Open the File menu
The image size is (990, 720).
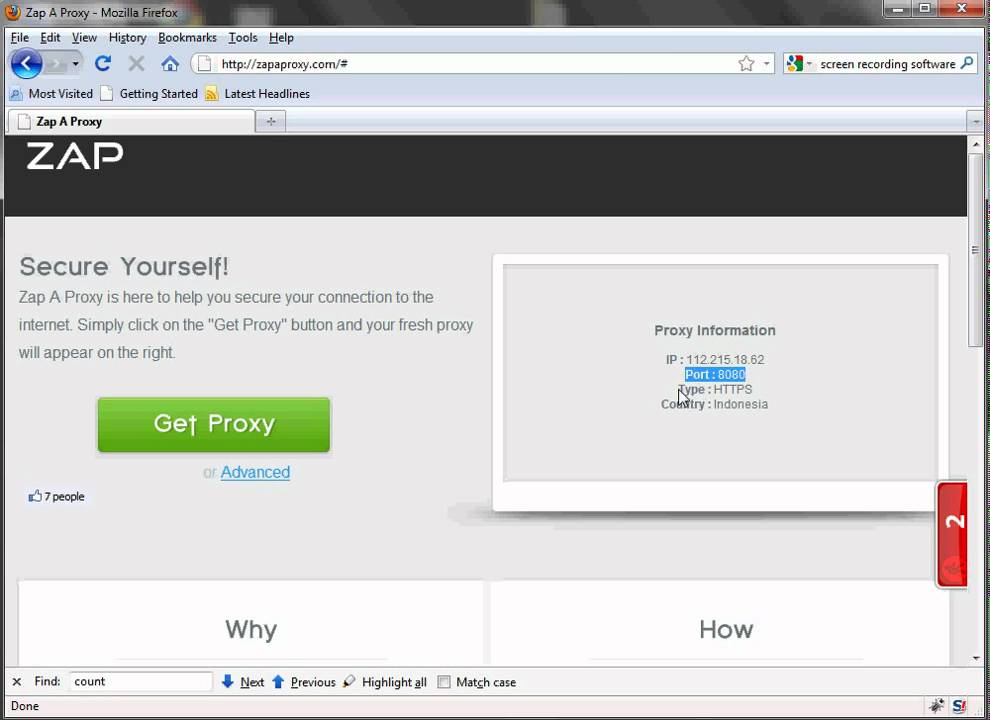(20, 38)
